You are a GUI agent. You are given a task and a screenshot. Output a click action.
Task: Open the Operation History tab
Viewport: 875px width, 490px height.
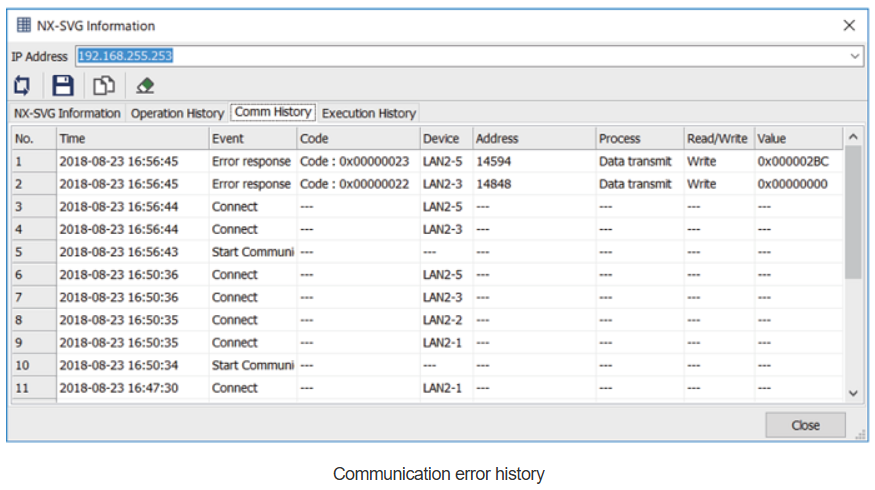[x=177, y=113]
